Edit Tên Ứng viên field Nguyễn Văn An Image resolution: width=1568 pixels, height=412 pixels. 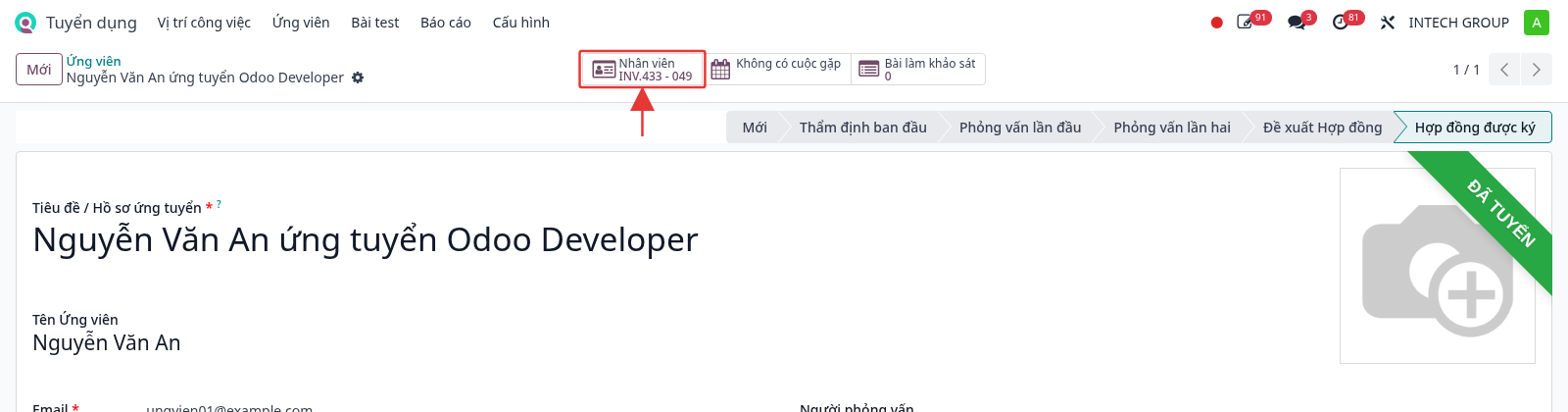tap(107, 343)
